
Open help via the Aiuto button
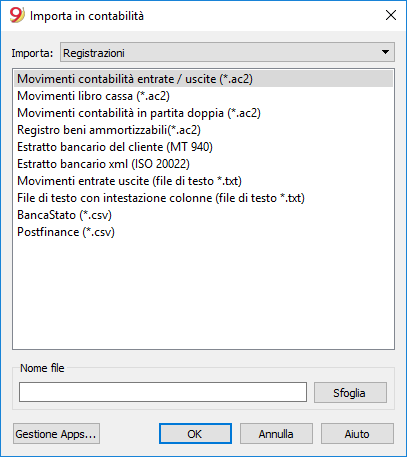coord(357,434)
